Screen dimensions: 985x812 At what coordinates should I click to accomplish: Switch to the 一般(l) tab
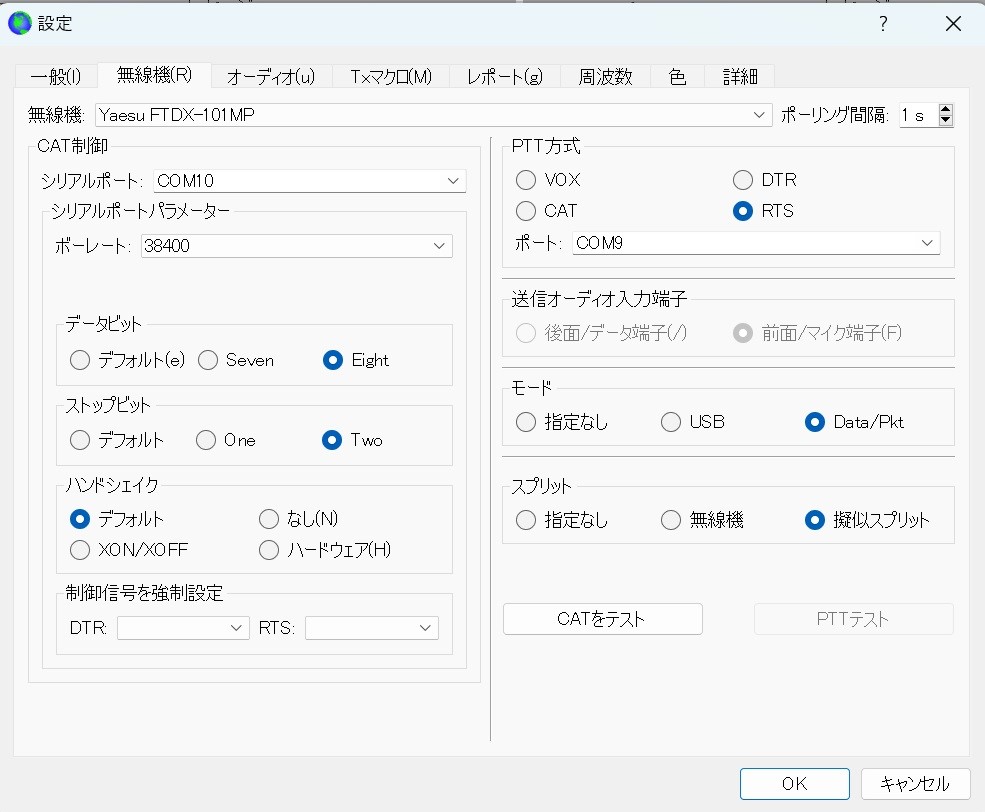click(56, 77)
